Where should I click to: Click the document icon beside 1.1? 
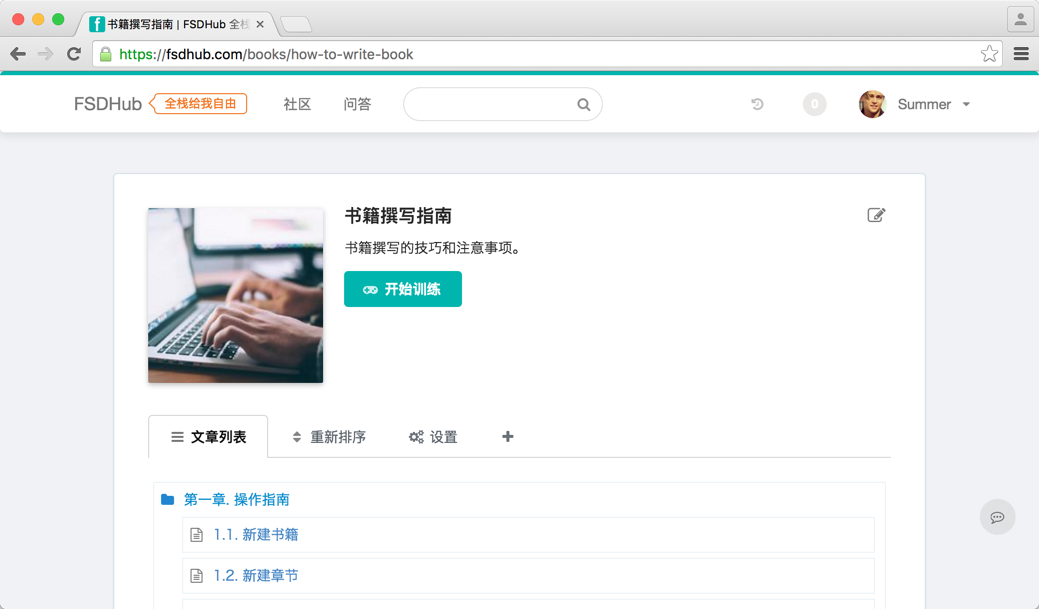click(x=197, y=535)
